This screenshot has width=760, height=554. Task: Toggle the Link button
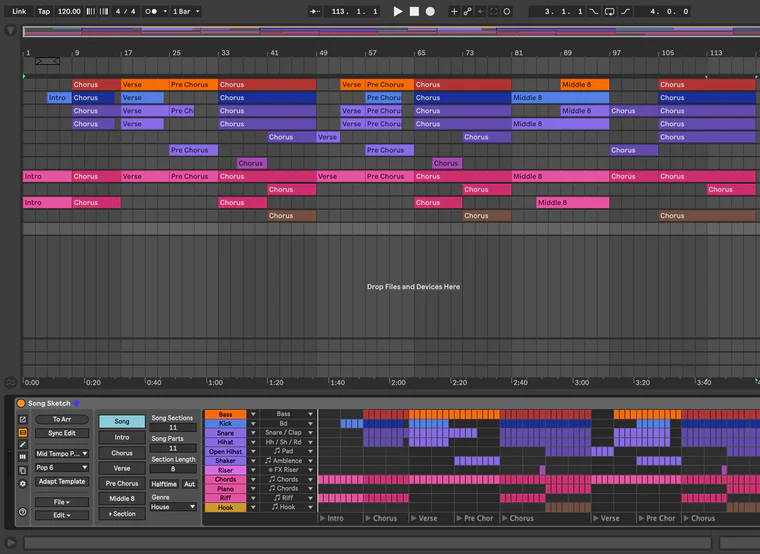pyautogui.click(x=18, y=11)
